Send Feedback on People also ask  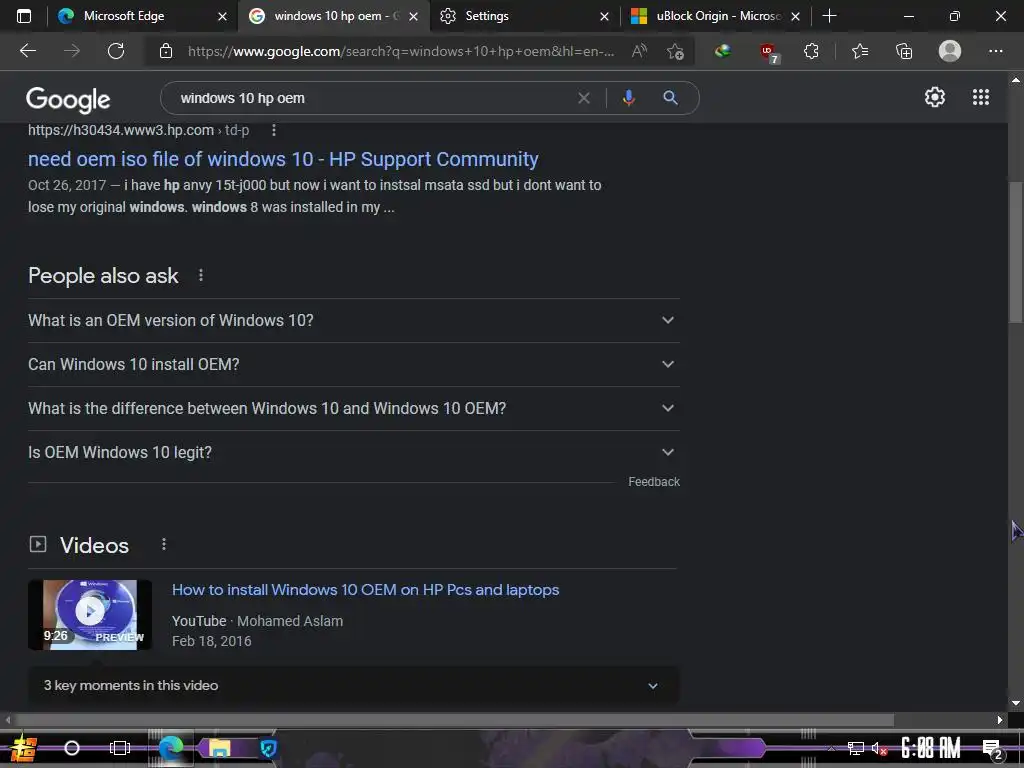(x=654, y=482)
